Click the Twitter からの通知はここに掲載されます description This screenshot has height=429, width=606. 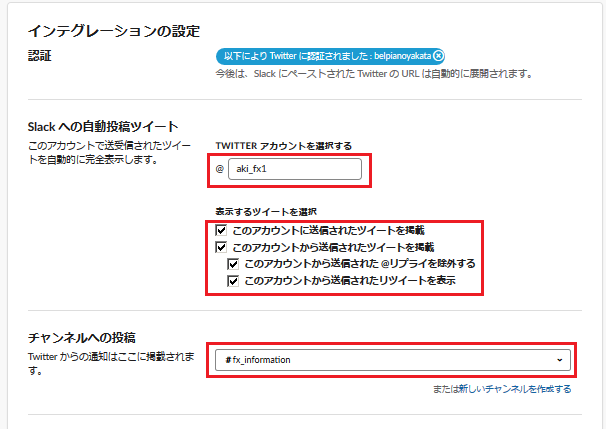point(111,363)
